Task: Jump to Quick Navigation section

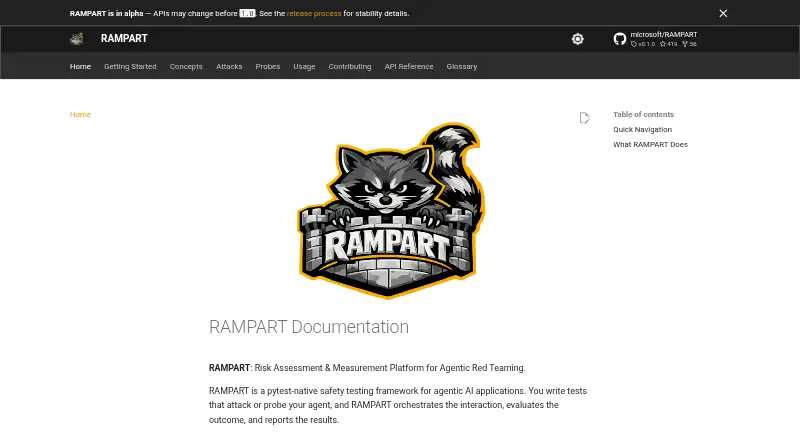Action: [642, 130]
